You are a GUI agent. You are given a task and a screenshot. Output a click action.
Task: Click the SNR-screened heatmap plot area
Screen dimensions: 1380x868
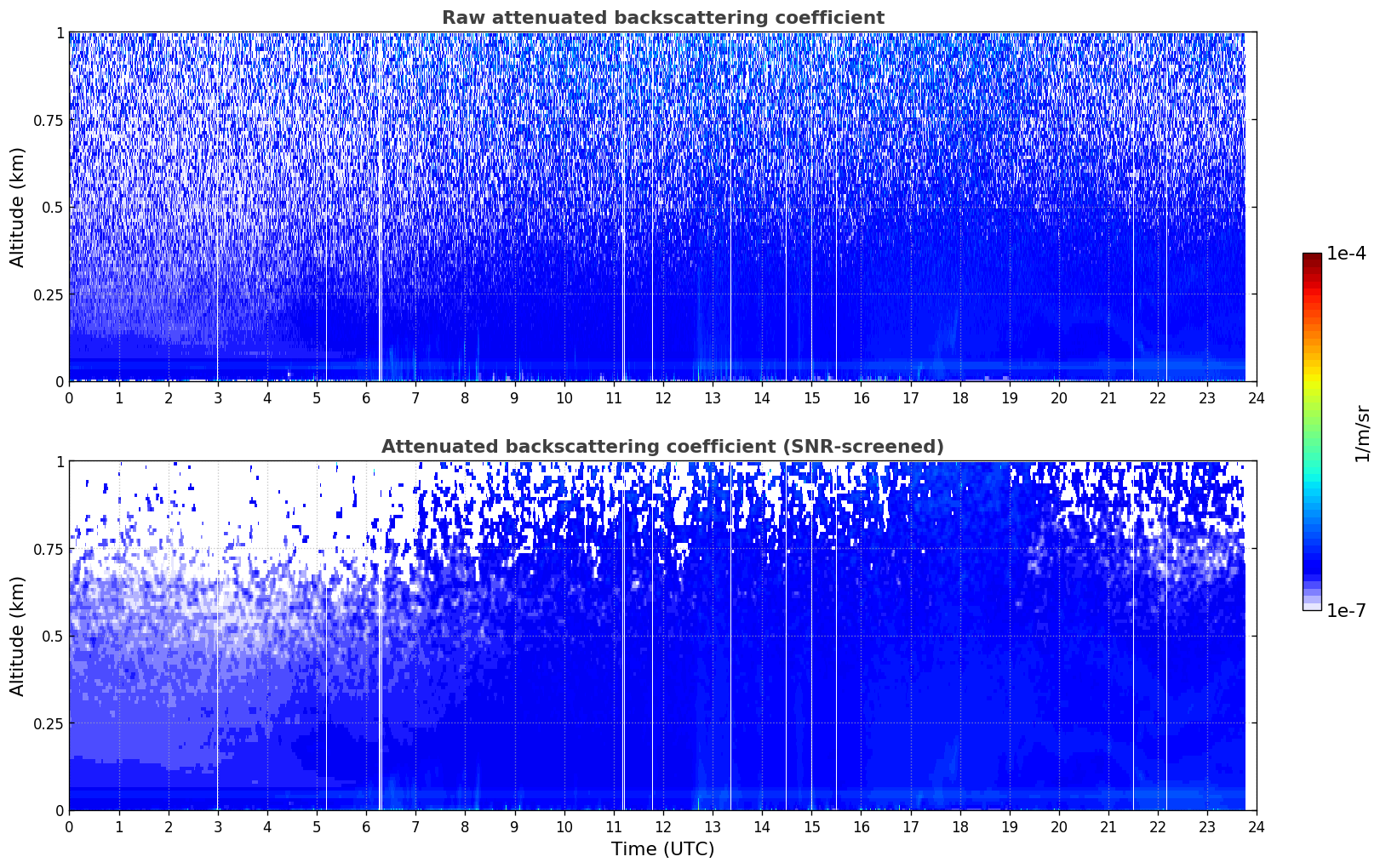pos(662,636)
